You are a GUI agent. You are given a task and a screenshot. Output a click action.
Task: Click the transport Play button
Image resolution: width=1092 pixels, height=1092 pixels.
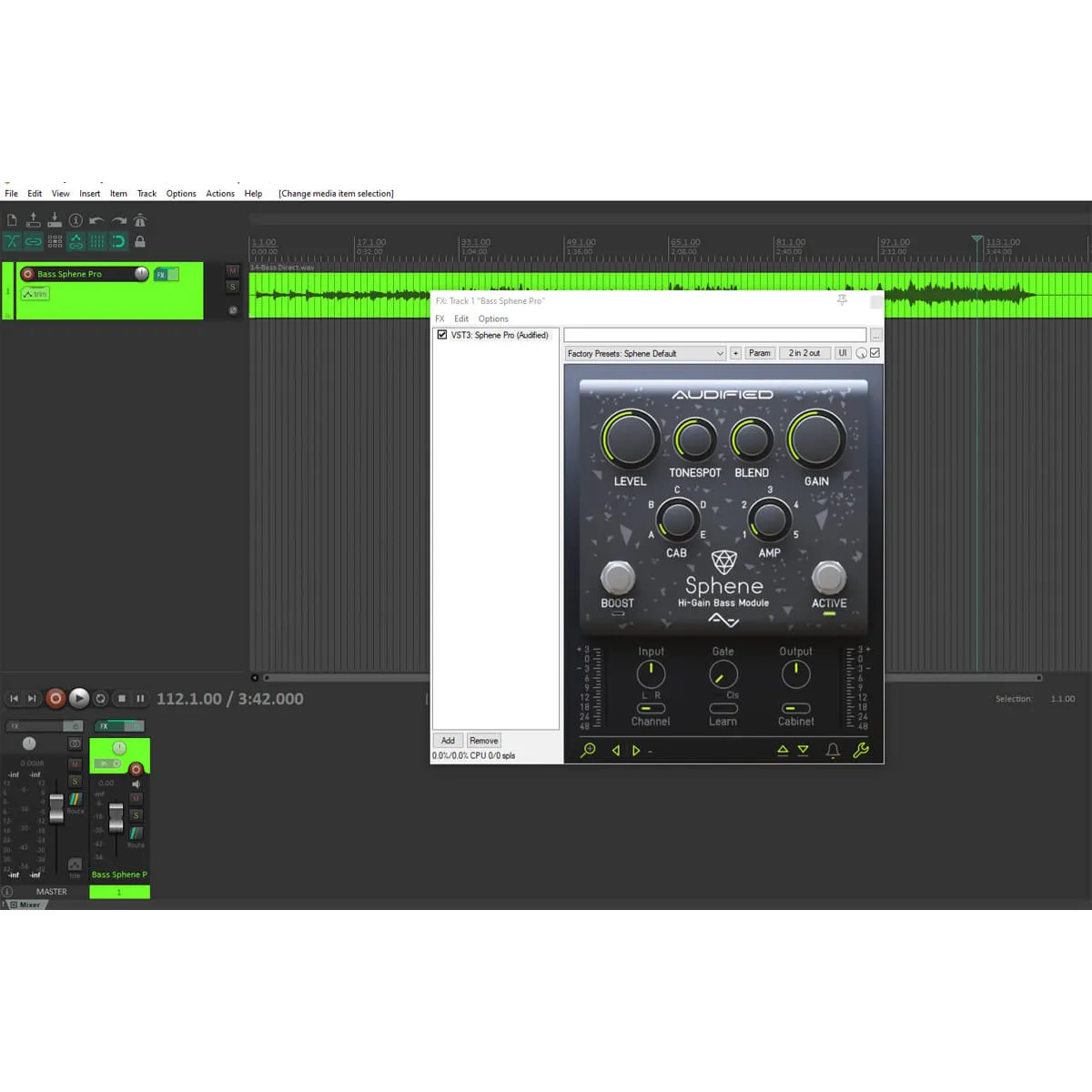[79, 699]
